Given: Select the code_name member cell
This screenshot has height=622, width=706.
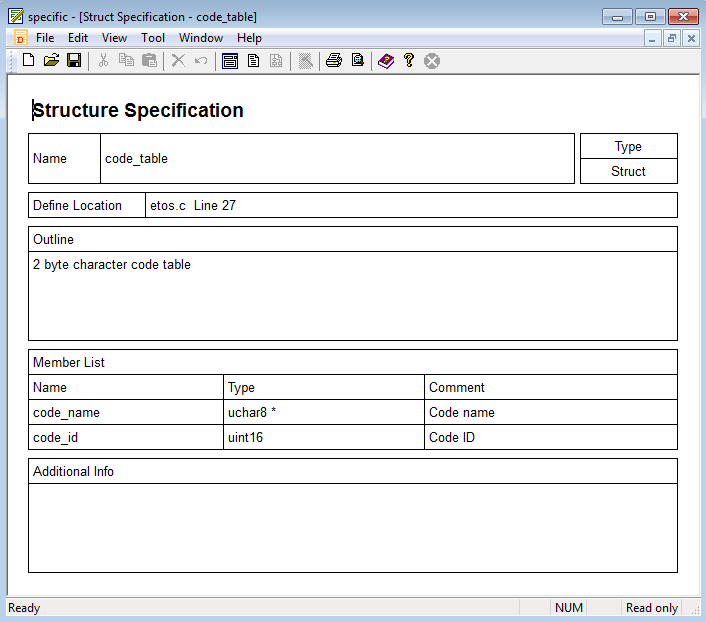Looking at the screenshot, I should click(x=126, y=412).
